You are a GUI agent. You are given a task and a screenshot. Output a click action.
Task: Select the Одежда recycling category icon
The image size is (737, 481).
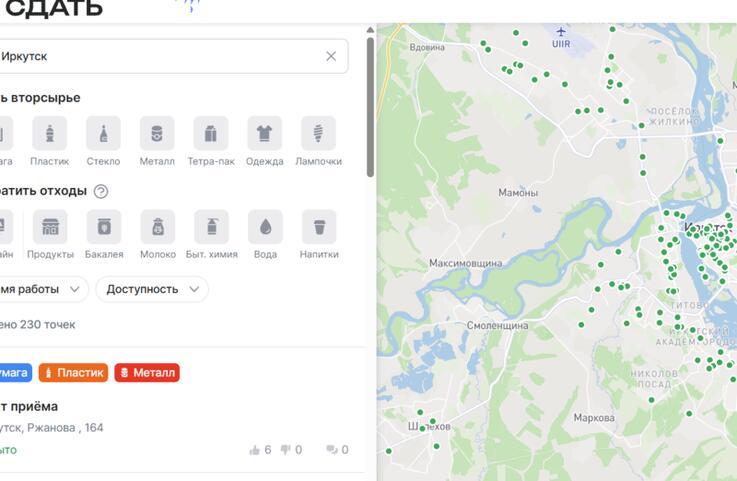(x=265, y=134)
